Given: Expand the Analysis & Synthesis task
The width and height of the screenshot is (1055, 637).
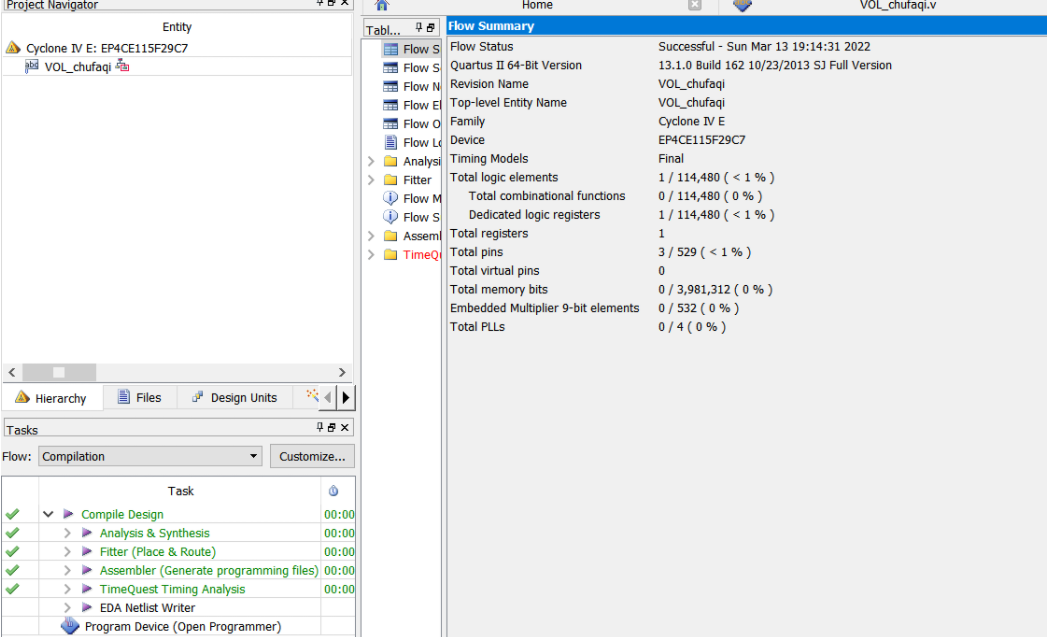Looking at the screenshot, I should (67, 533).
